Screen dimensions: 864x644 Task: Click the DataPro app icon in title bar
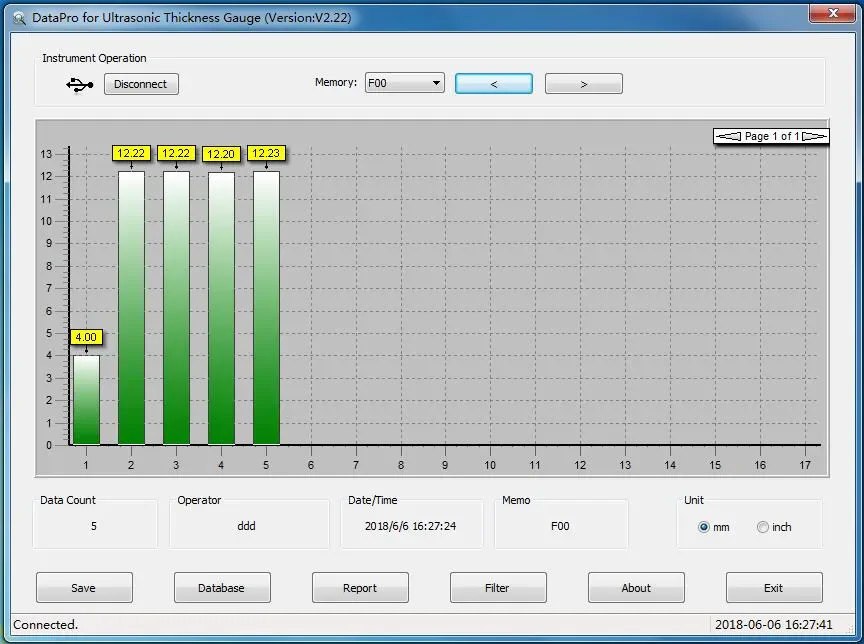coord(19,18)
